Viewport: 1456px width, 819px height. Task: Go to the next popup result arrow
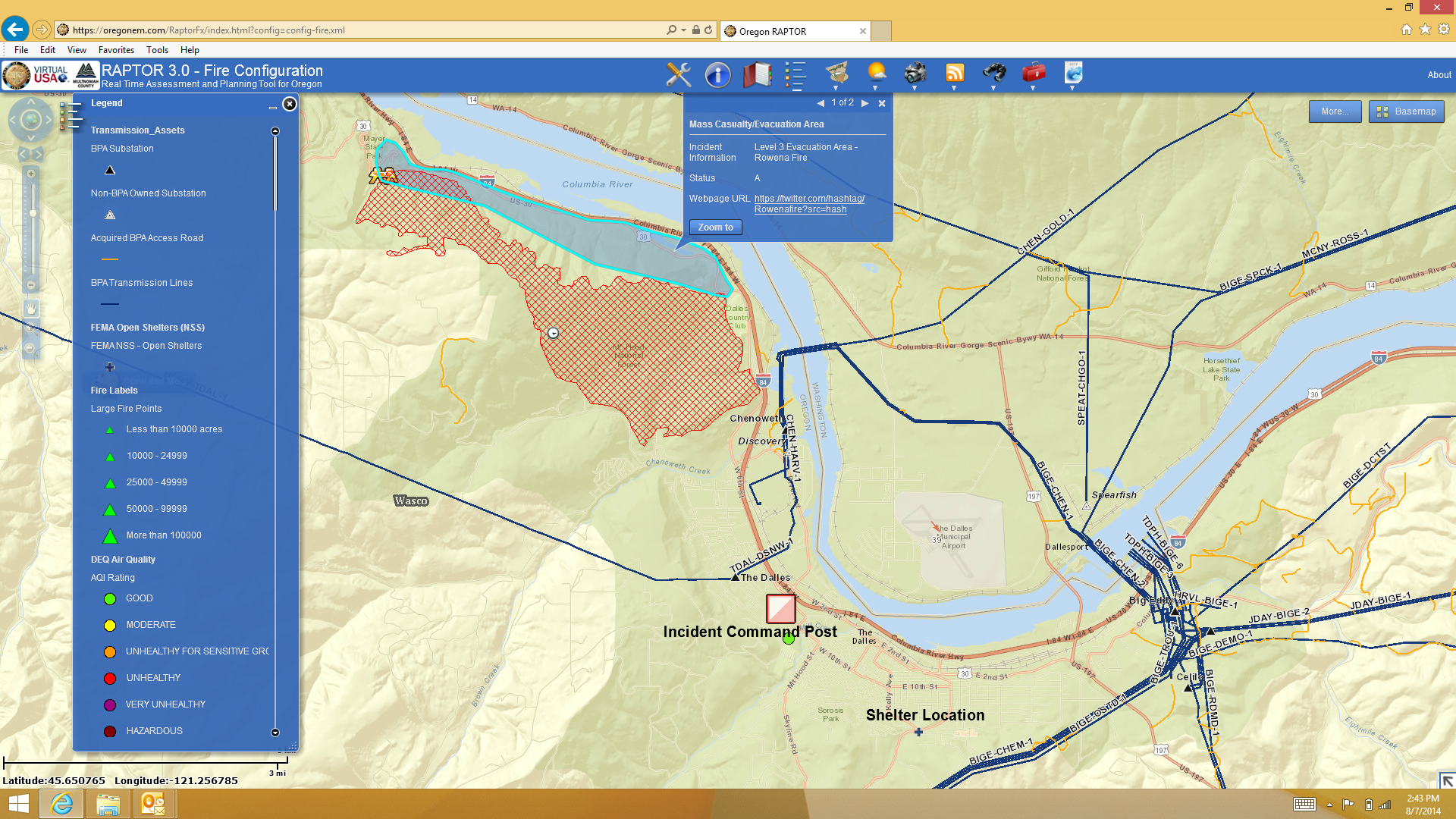coord(864,103)
